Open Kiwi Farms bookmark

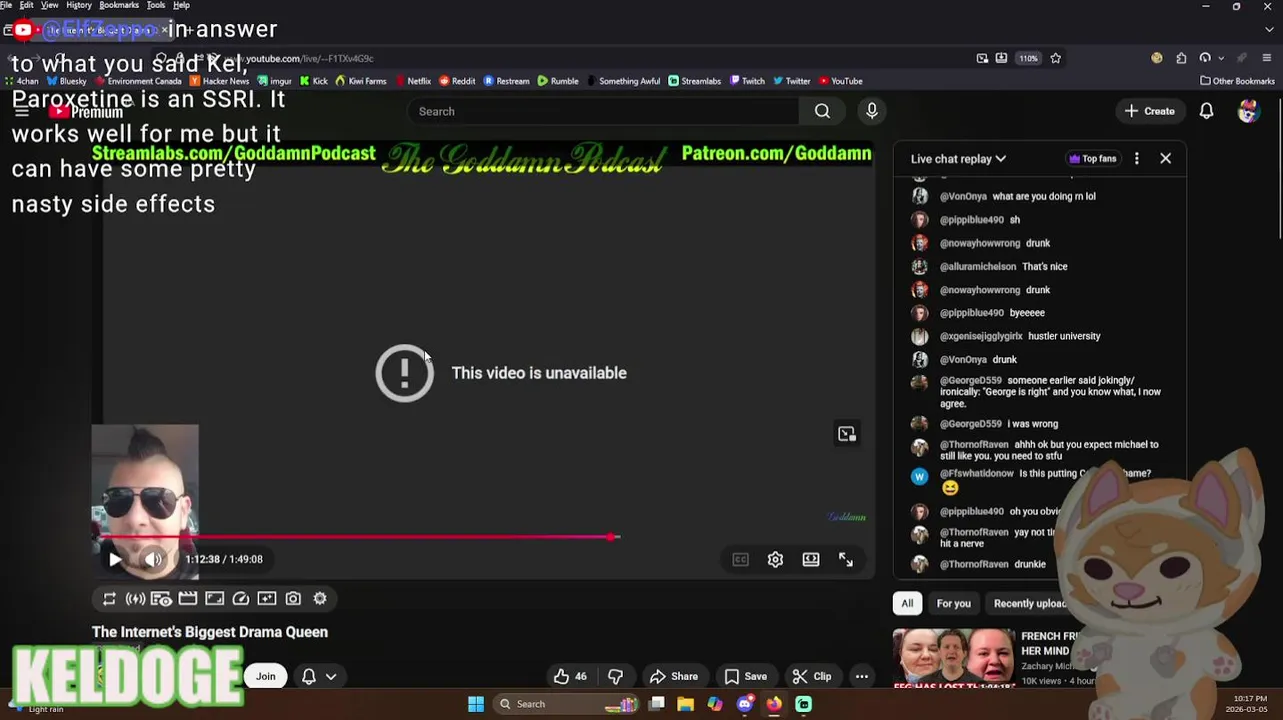361,81
